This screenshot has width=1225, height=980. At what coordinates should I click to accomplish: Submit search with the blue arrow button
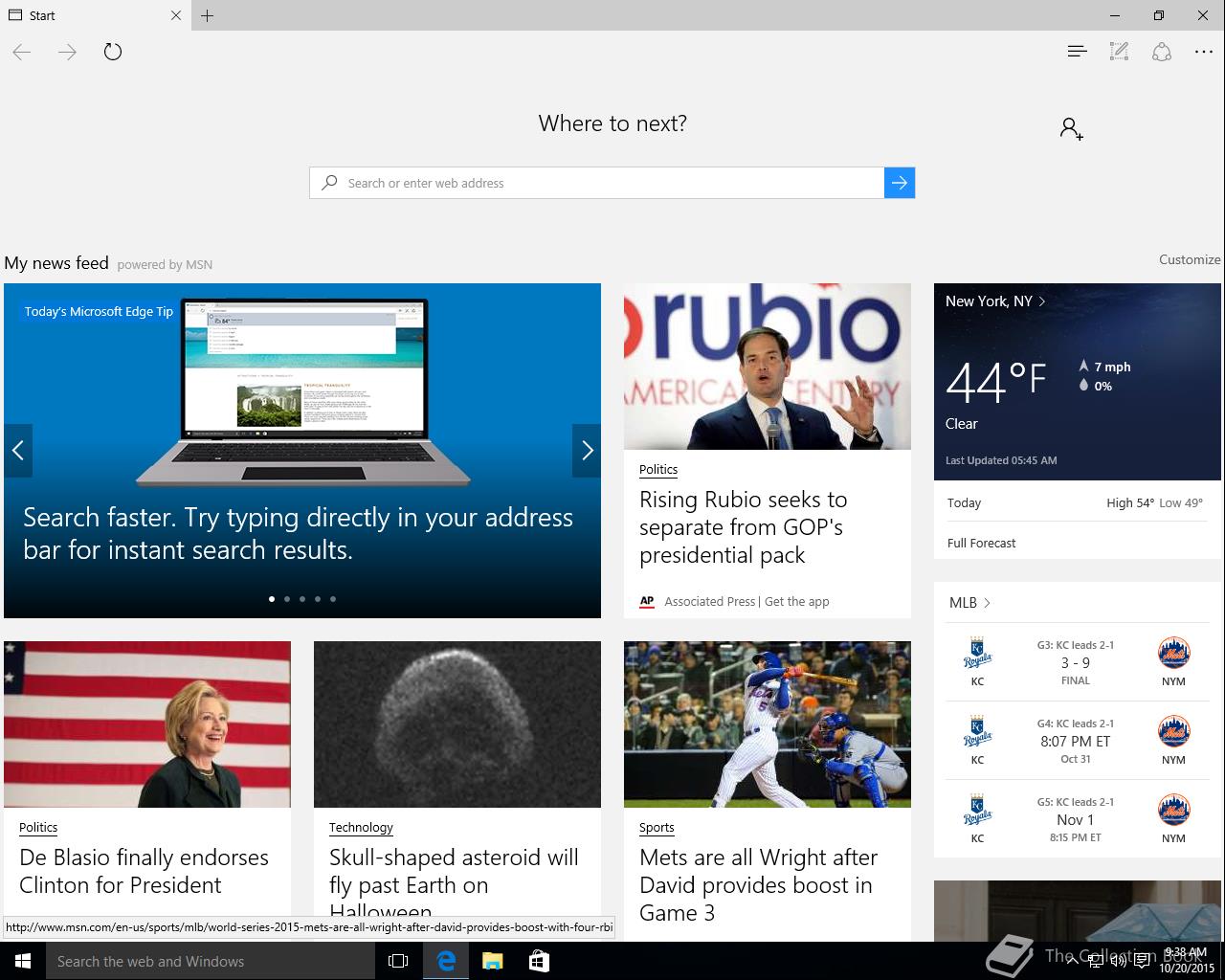(900, 183)
